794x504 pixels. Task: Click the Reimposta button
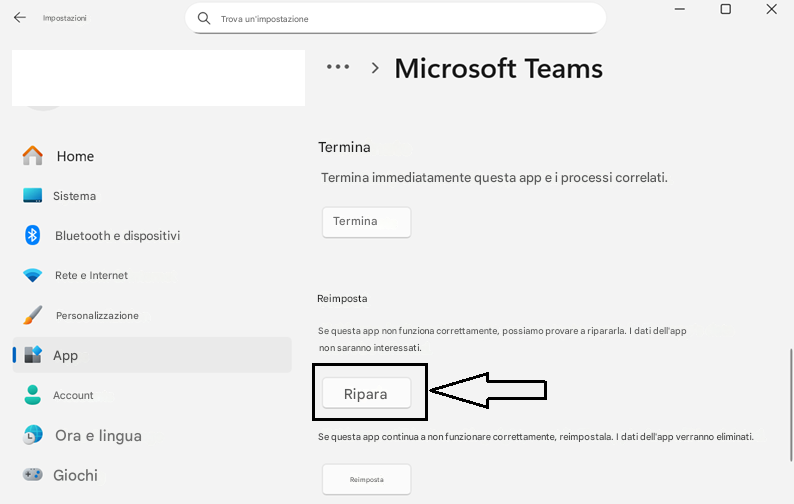coord(367,479)
